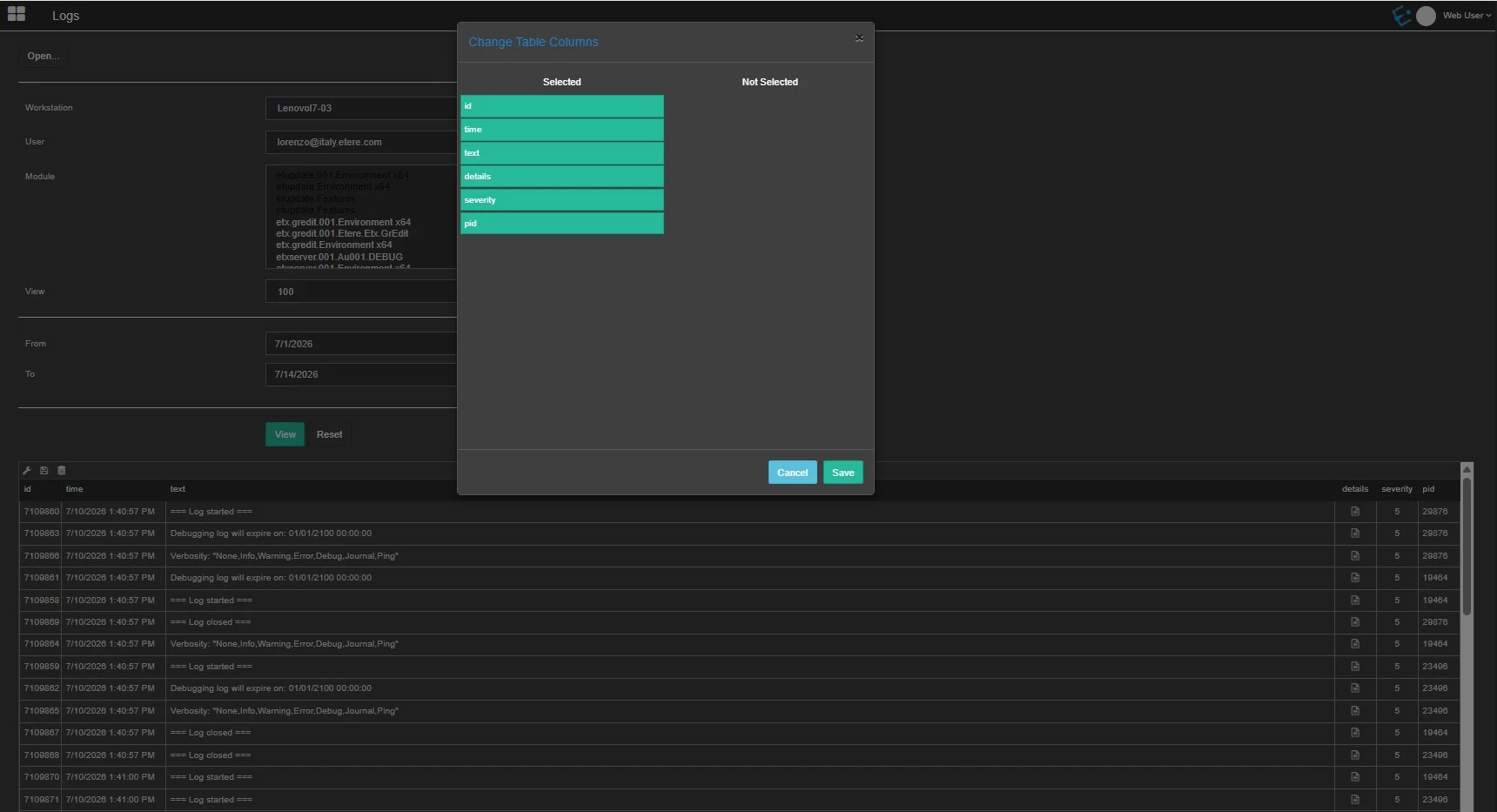Image resolution: width=1497 pixels, height=812 pixels.
Task: Open details icon for row 7109858
Action: [x=1355, y=600]
